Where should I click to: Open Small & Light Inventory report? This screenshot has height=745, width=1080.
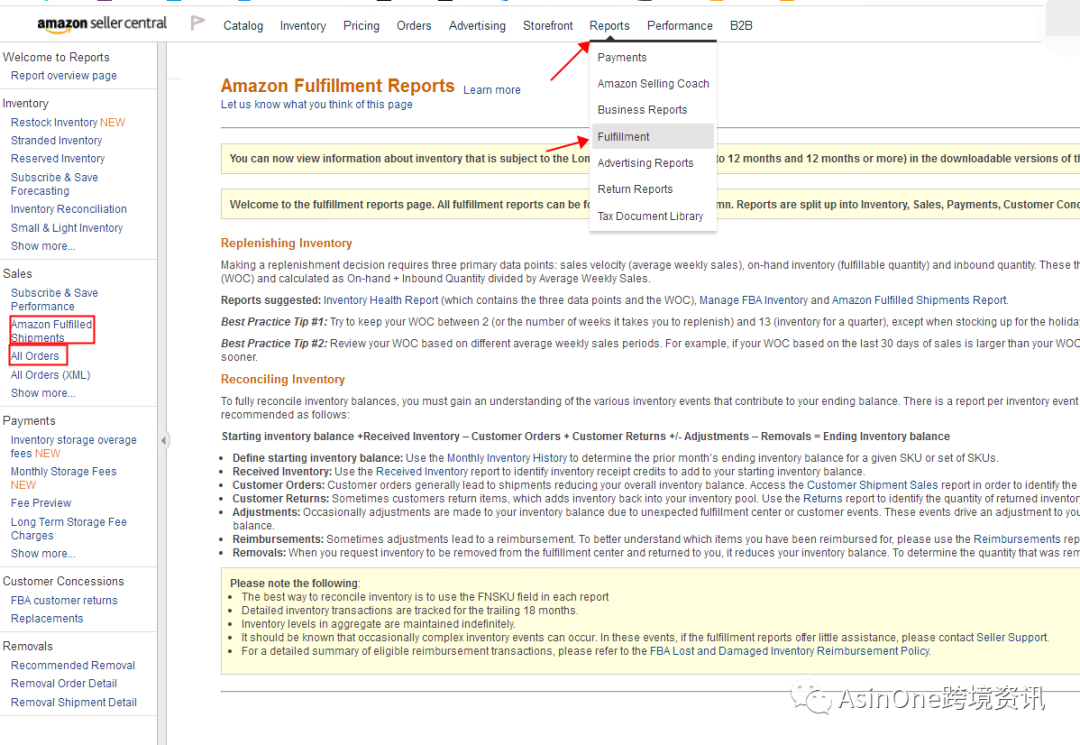click(67, 228)
